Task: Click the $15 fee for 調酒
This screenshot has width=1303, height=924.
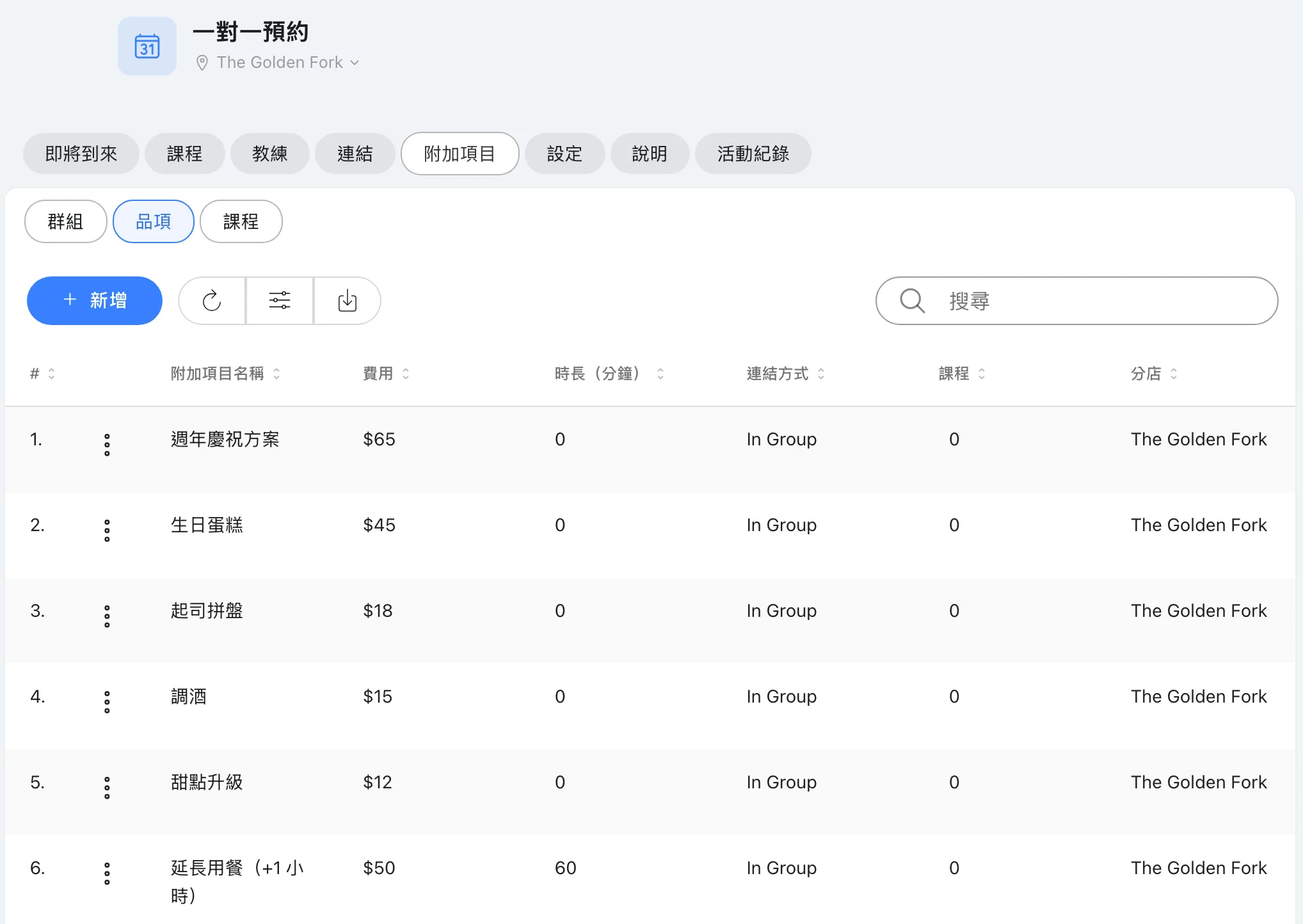Action: pos(378,697)
